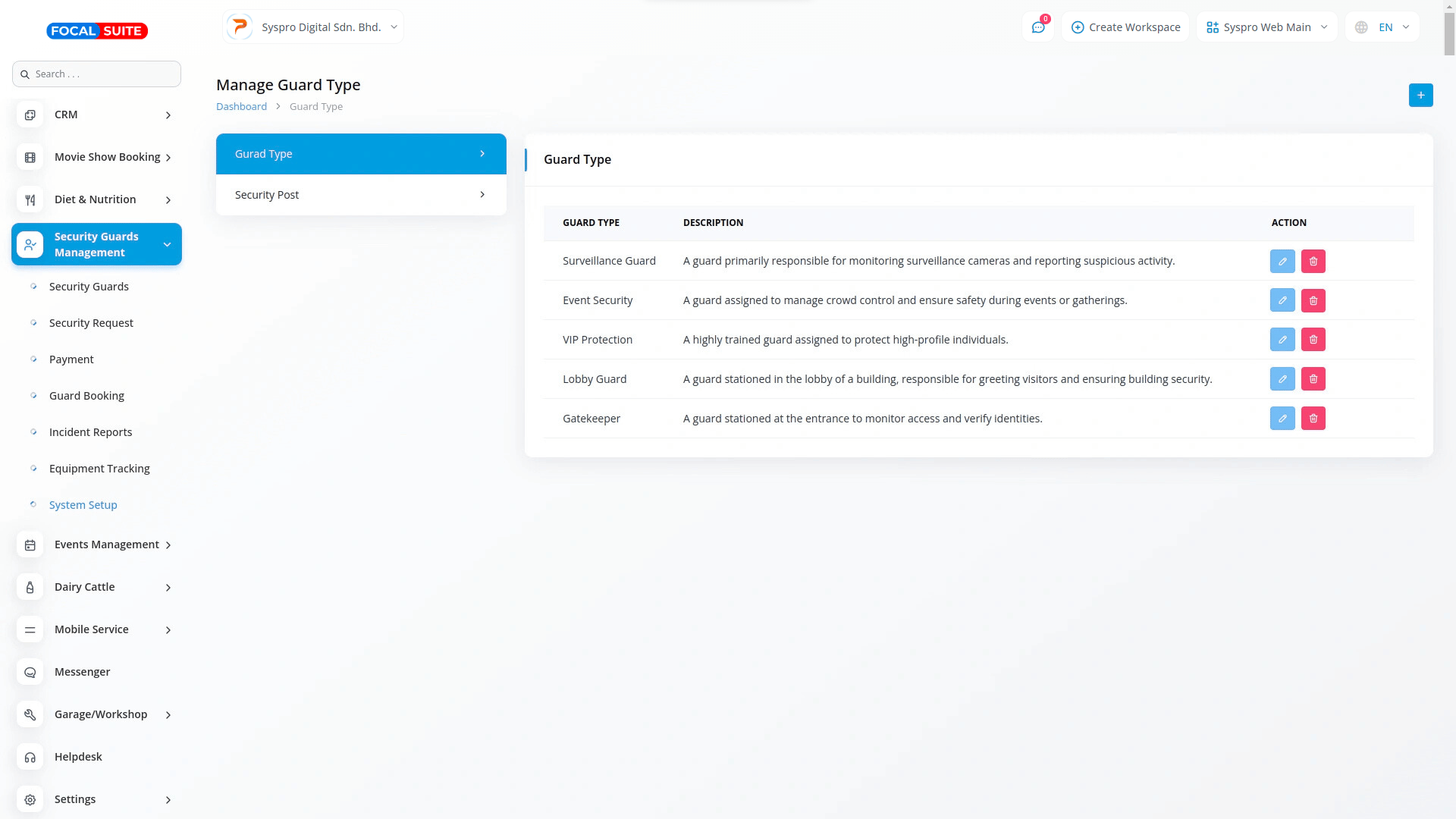This screenshot has width=1456, height=819.
Task: Collapse Security Guards Management menu
Action: click(x=96, y=244)
